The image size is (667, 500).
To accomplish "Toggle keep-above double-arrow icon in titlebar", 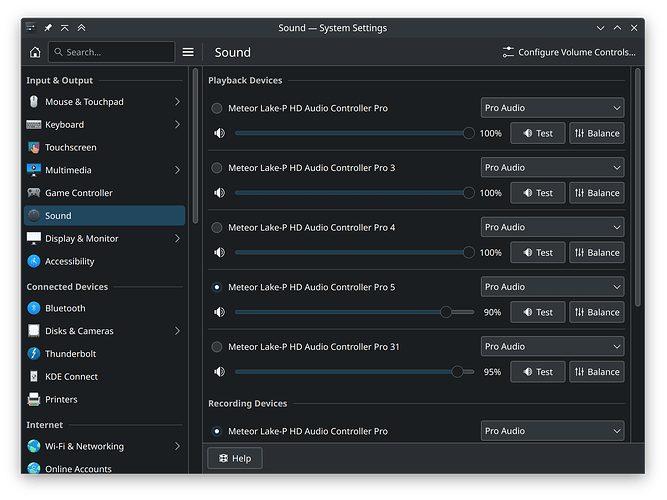I will 81,28.
